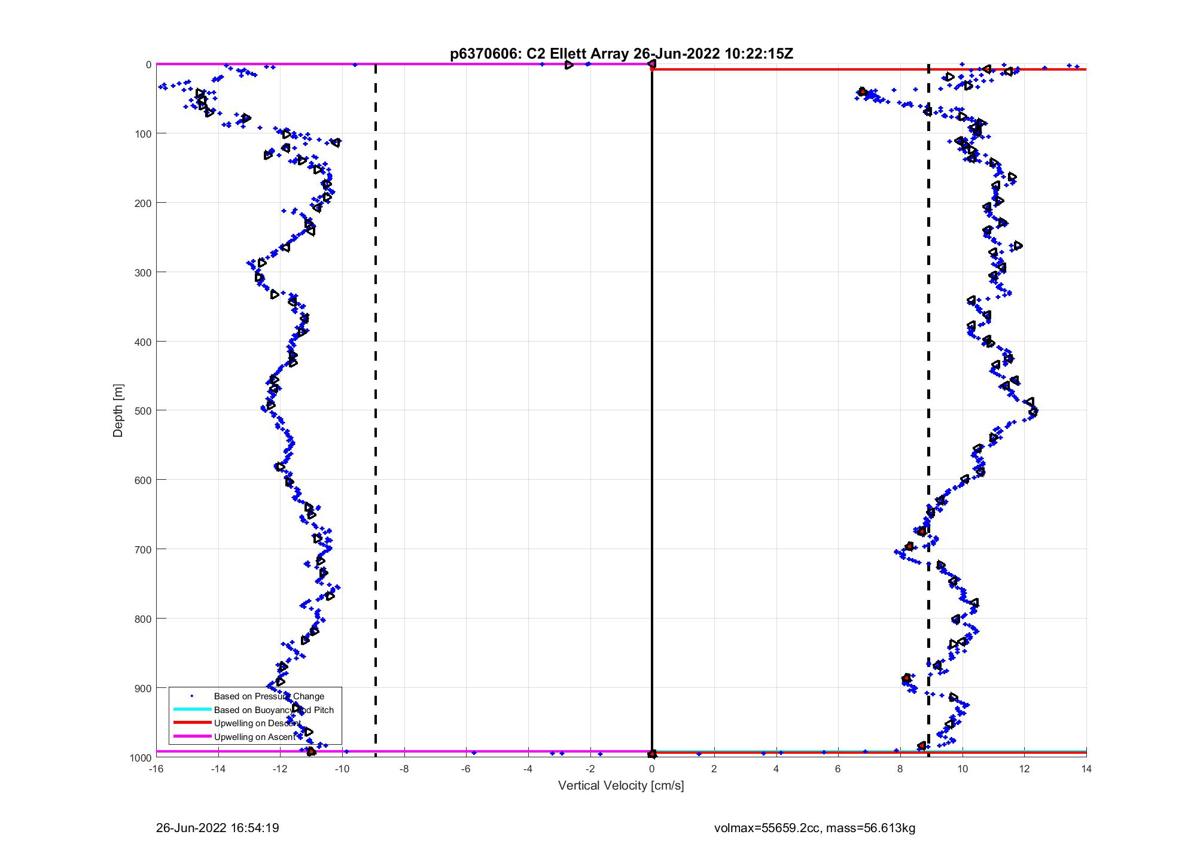Click velocity axis tick label -12

(x=280, y=769)
